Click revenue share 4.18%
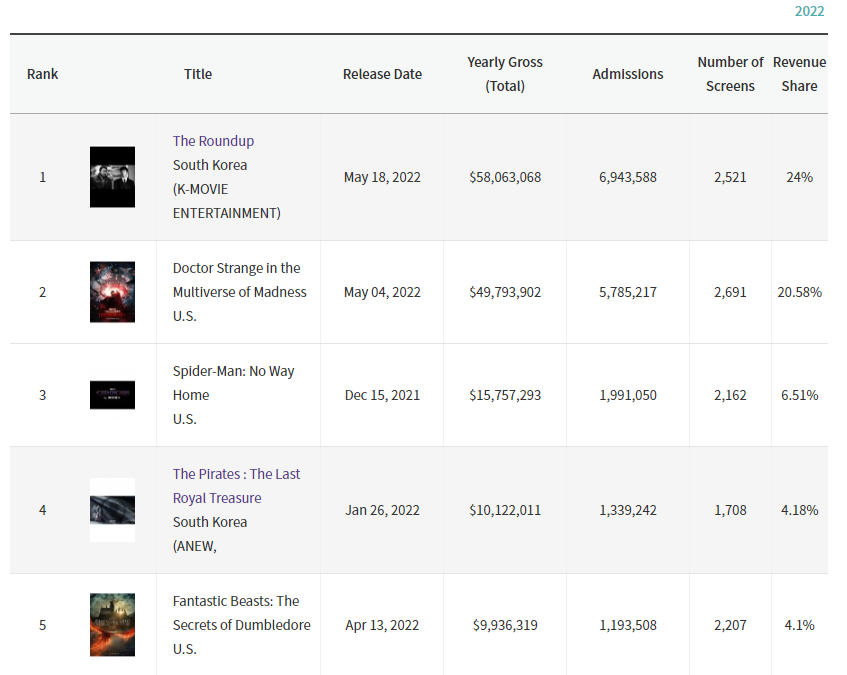This screenshot has height=675, width=847. point(799,510)
